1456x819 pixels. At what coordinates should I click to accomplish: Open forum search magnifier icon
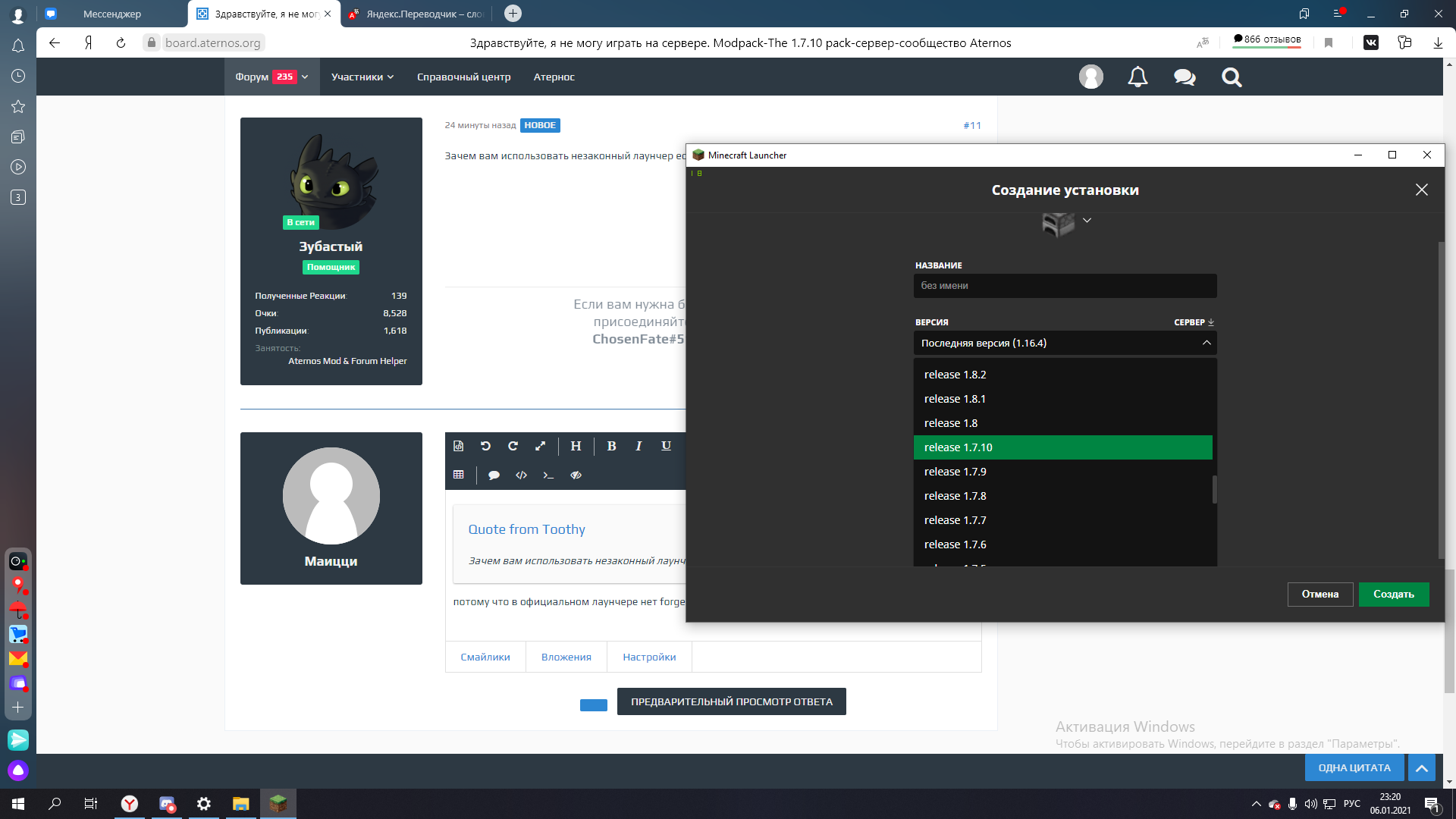(1232, 77)
